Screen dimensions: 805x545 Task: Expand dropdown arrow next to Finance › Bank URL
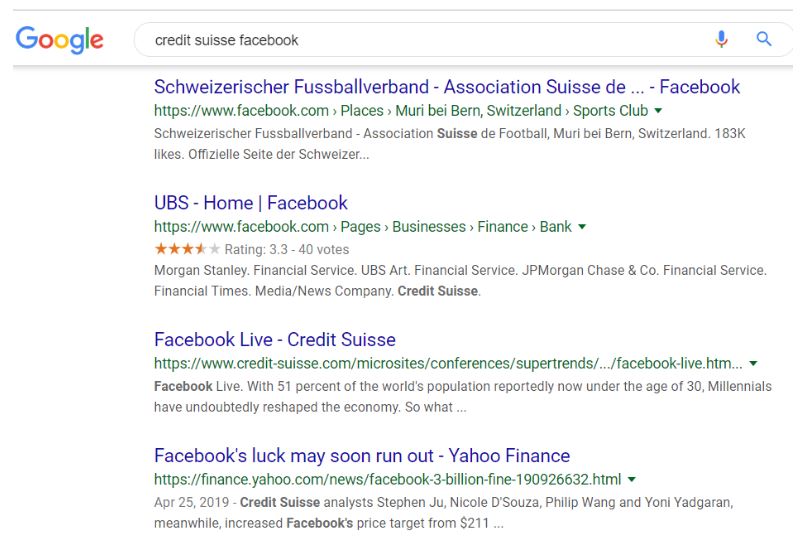(582, 226)
